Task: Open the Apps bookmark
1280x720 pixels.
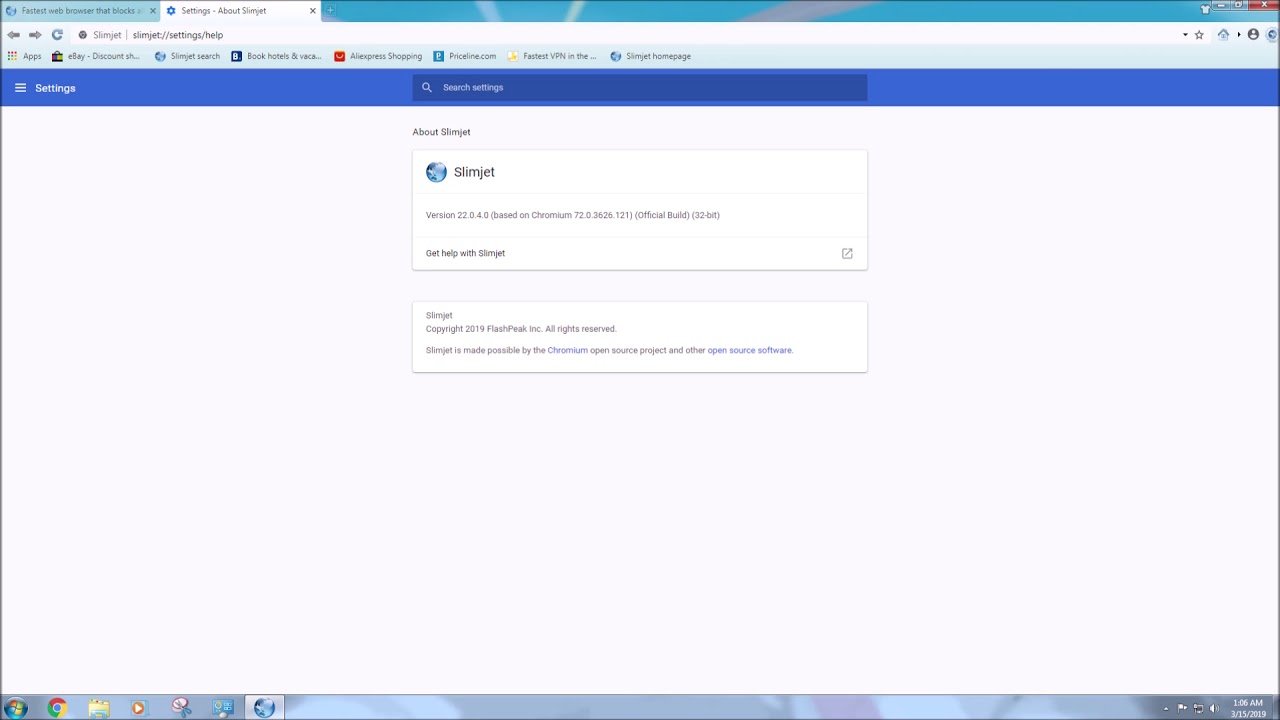Action: click(x=24, y=56)
